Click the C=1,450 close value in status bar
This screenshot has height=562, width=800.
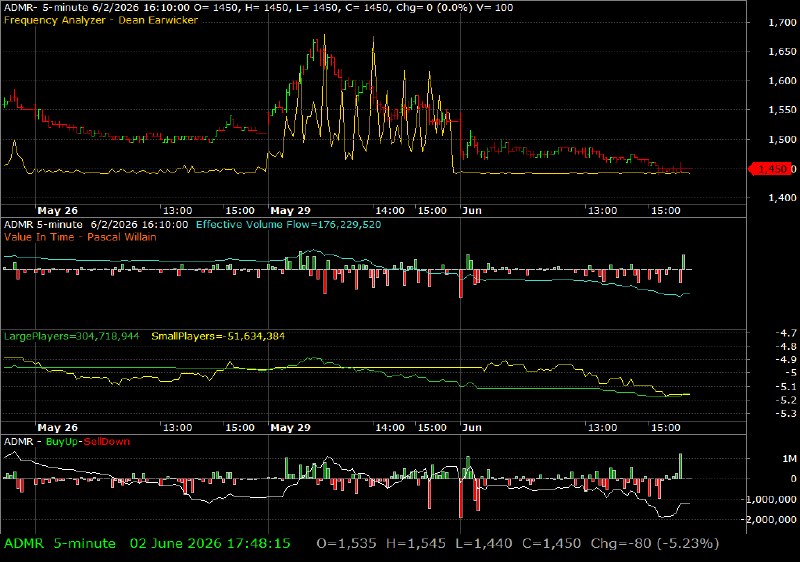click(552, 544)
